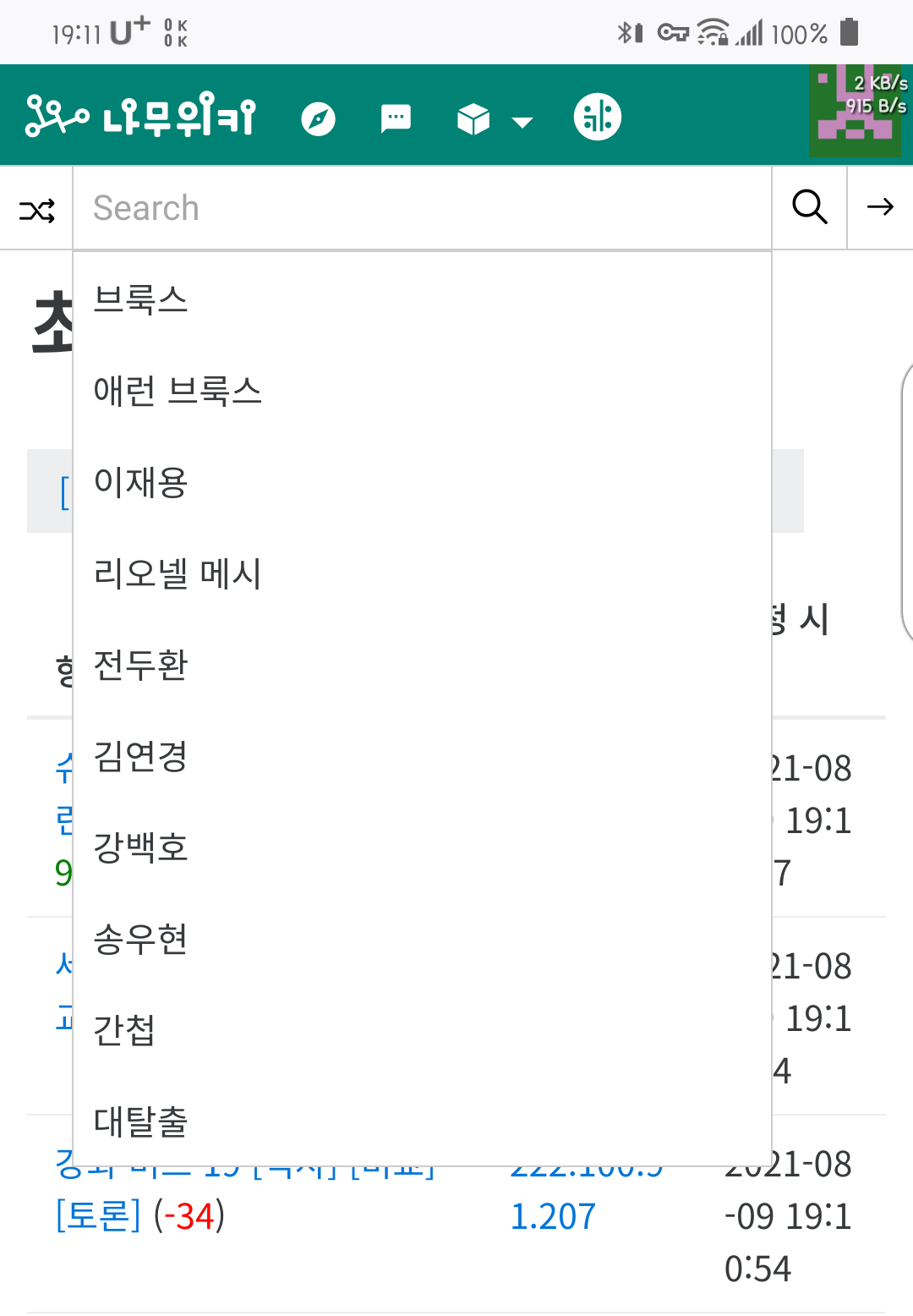Viewport: 913px width, 1316px height.
Task: Tap the shuffle random document icon
Action: pos(37,209)
